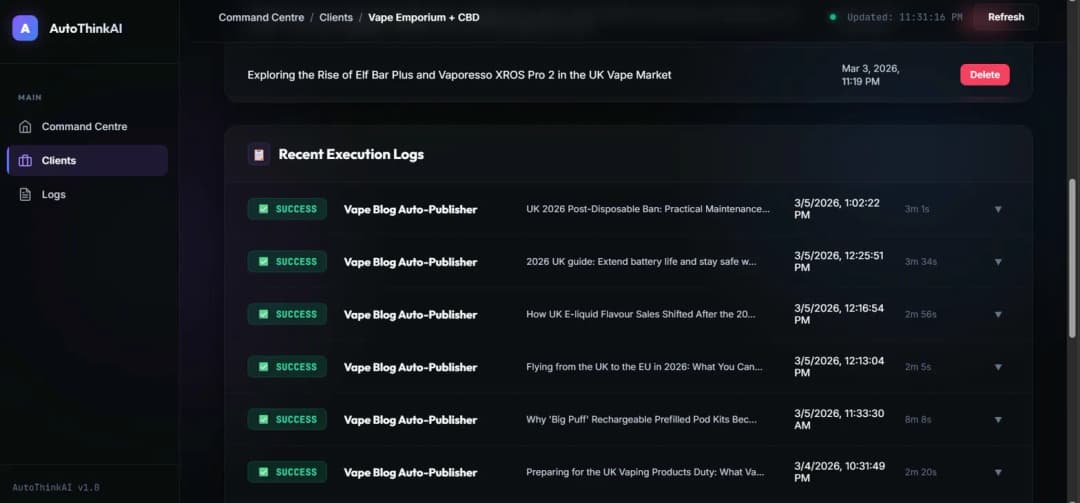Click the Recent Execution Logs clipboard icon
1080x503 pixels.
click(259, 154)
